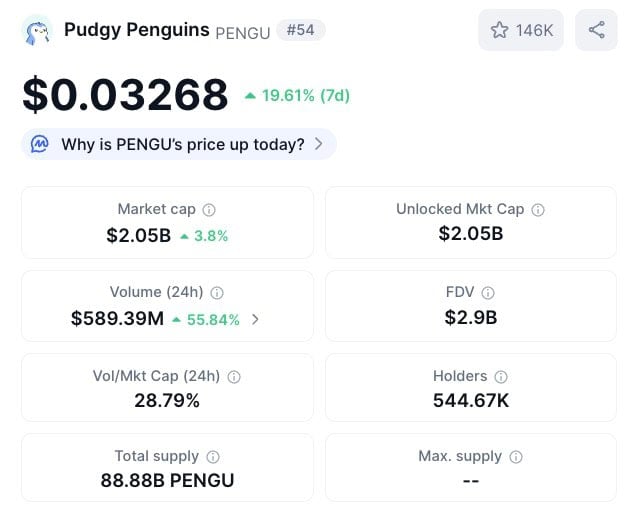Open 'Why is PENGU's price up today?'
This screenshot has width=626, height=508.
pos(182,144)
